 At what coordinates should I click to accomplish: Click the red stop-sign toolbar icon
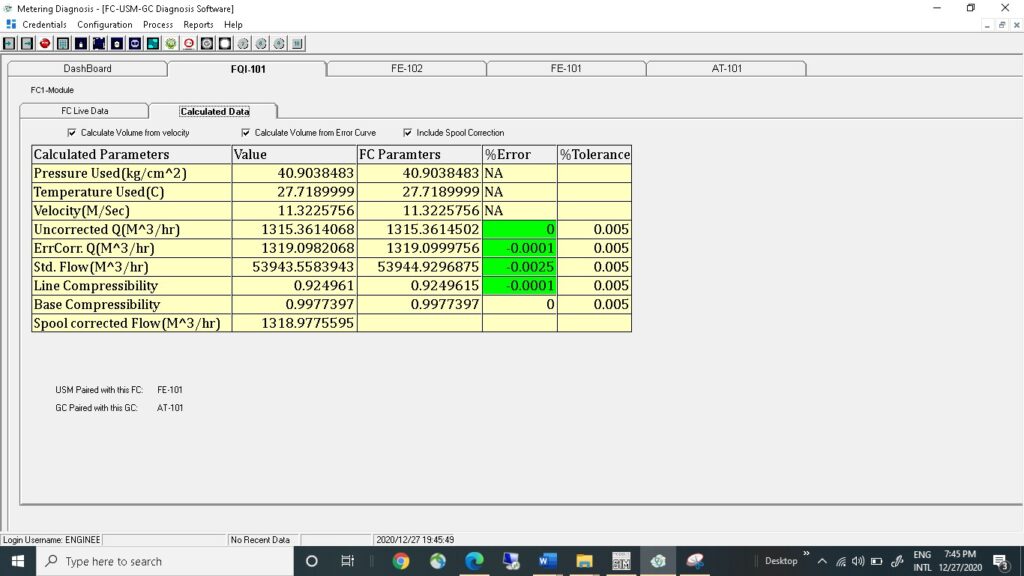tap(45, 43)
